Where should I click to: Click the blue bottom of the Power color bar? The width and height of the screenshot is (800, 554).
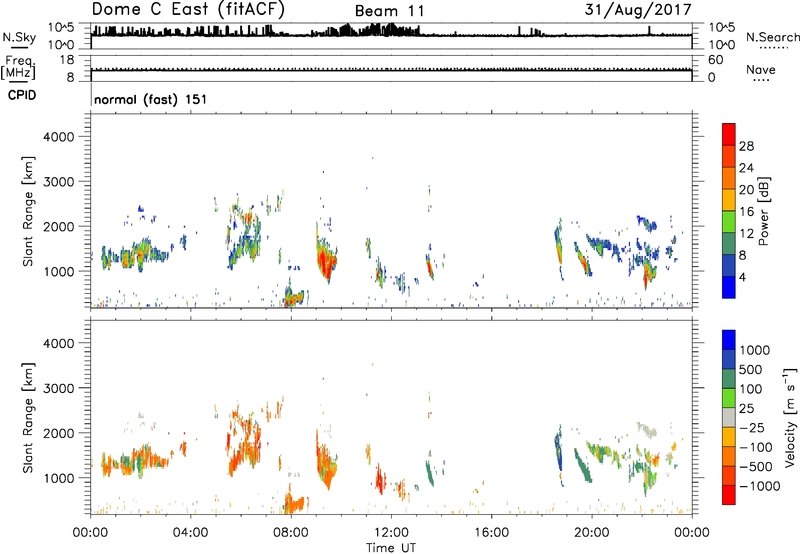729,287
